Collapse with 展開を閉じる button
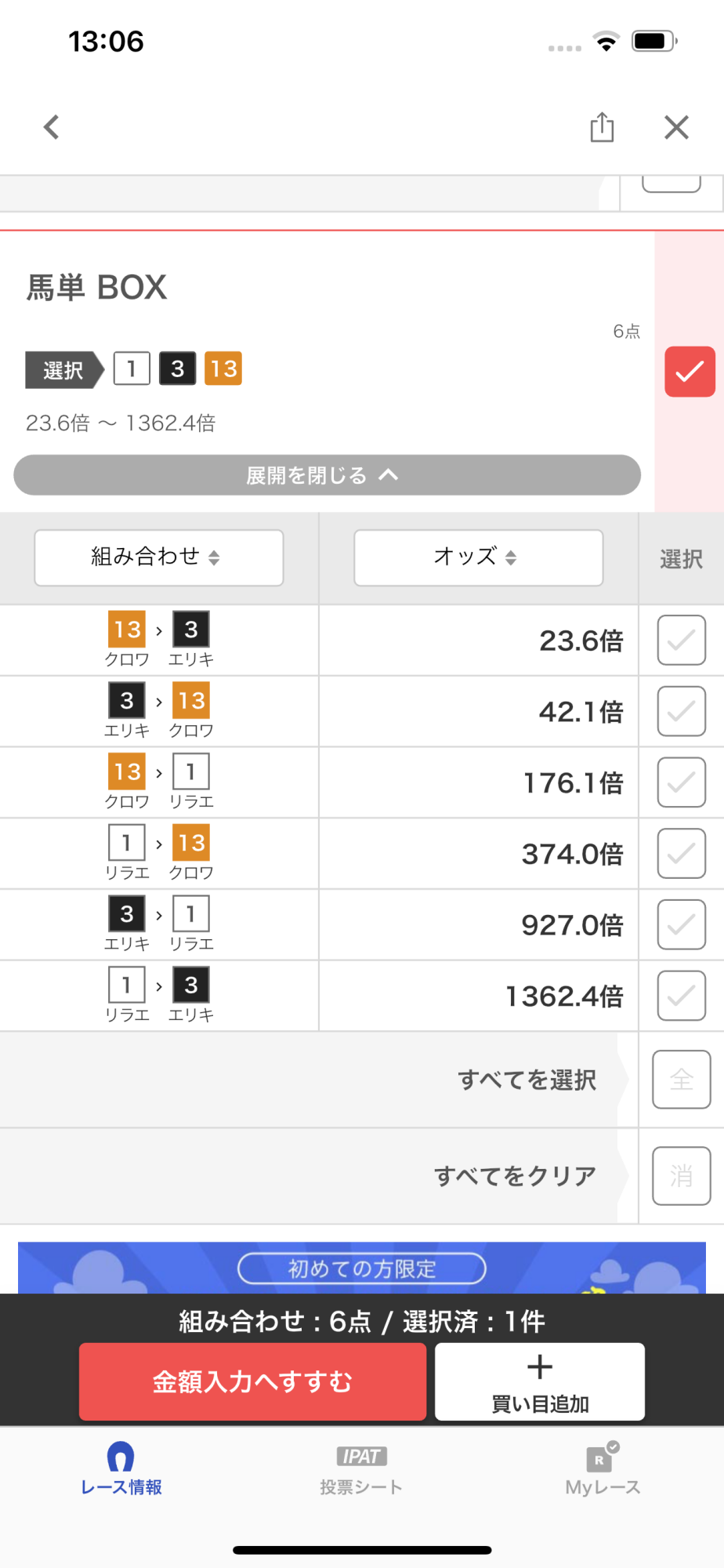The height and width of the screenshot is (1568, 724). pos(327,475)
